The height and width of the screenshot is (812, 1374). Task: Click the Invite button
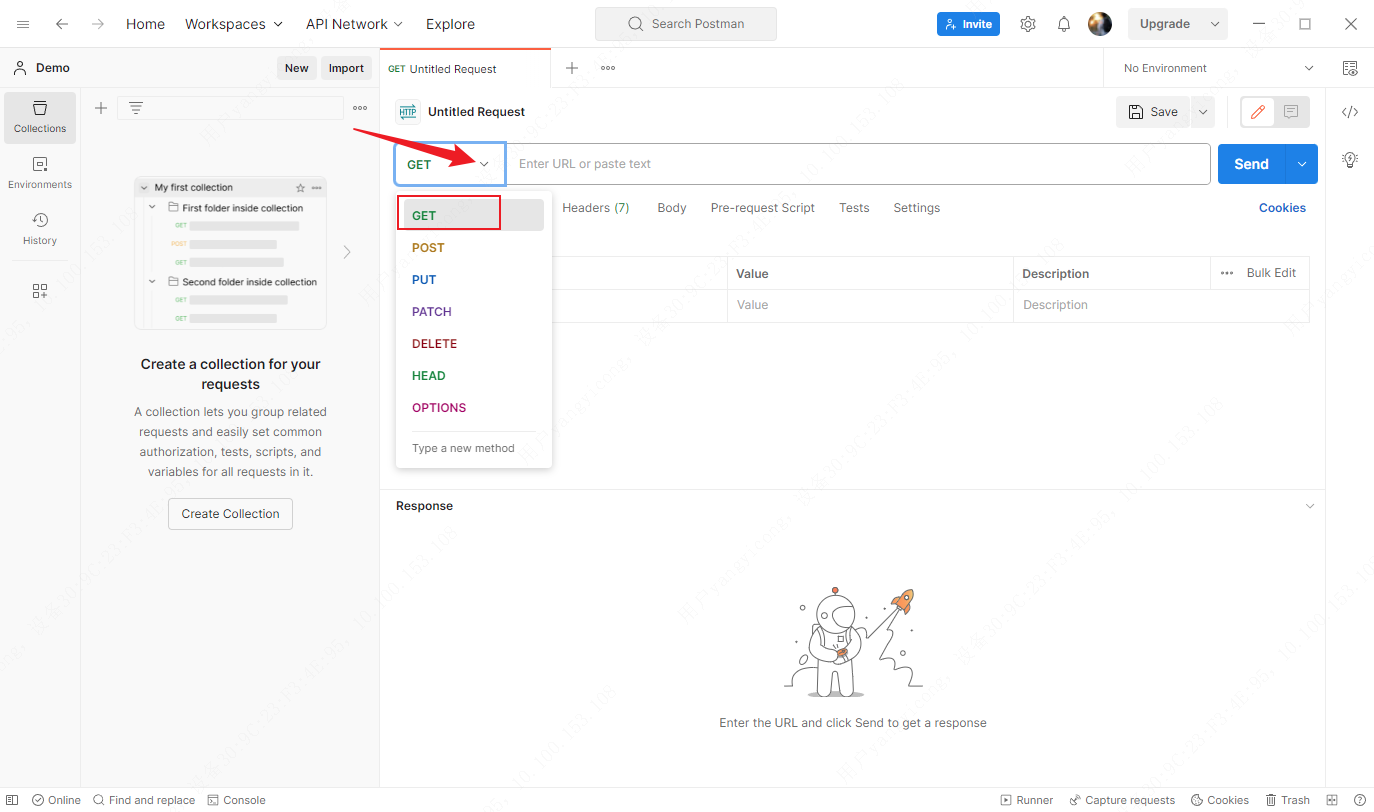coord(968,24)
